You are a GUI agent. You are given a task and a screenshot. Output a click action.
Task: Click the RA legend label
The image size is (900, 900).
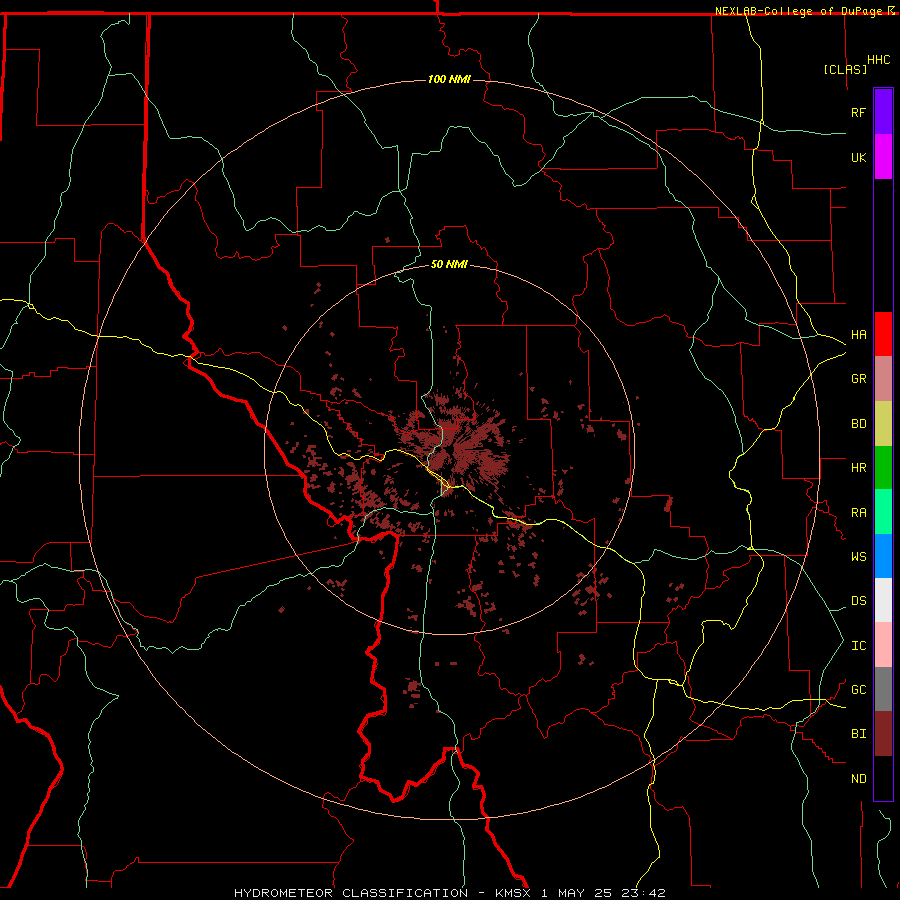point(858,513)
